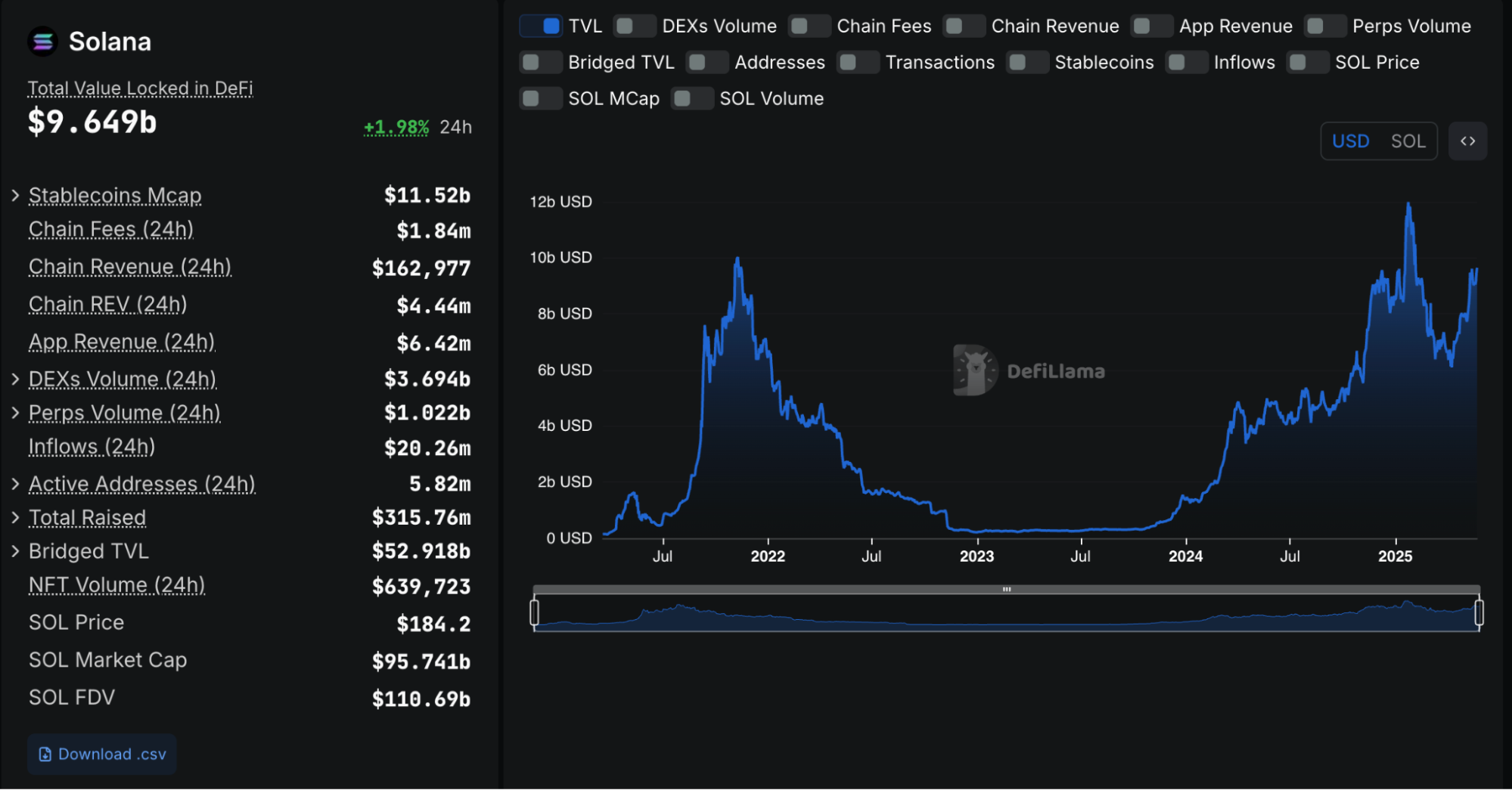1512x790 pixels.
Task: Click the DefiLlama watermark logo
Action: tap(974, 370)
